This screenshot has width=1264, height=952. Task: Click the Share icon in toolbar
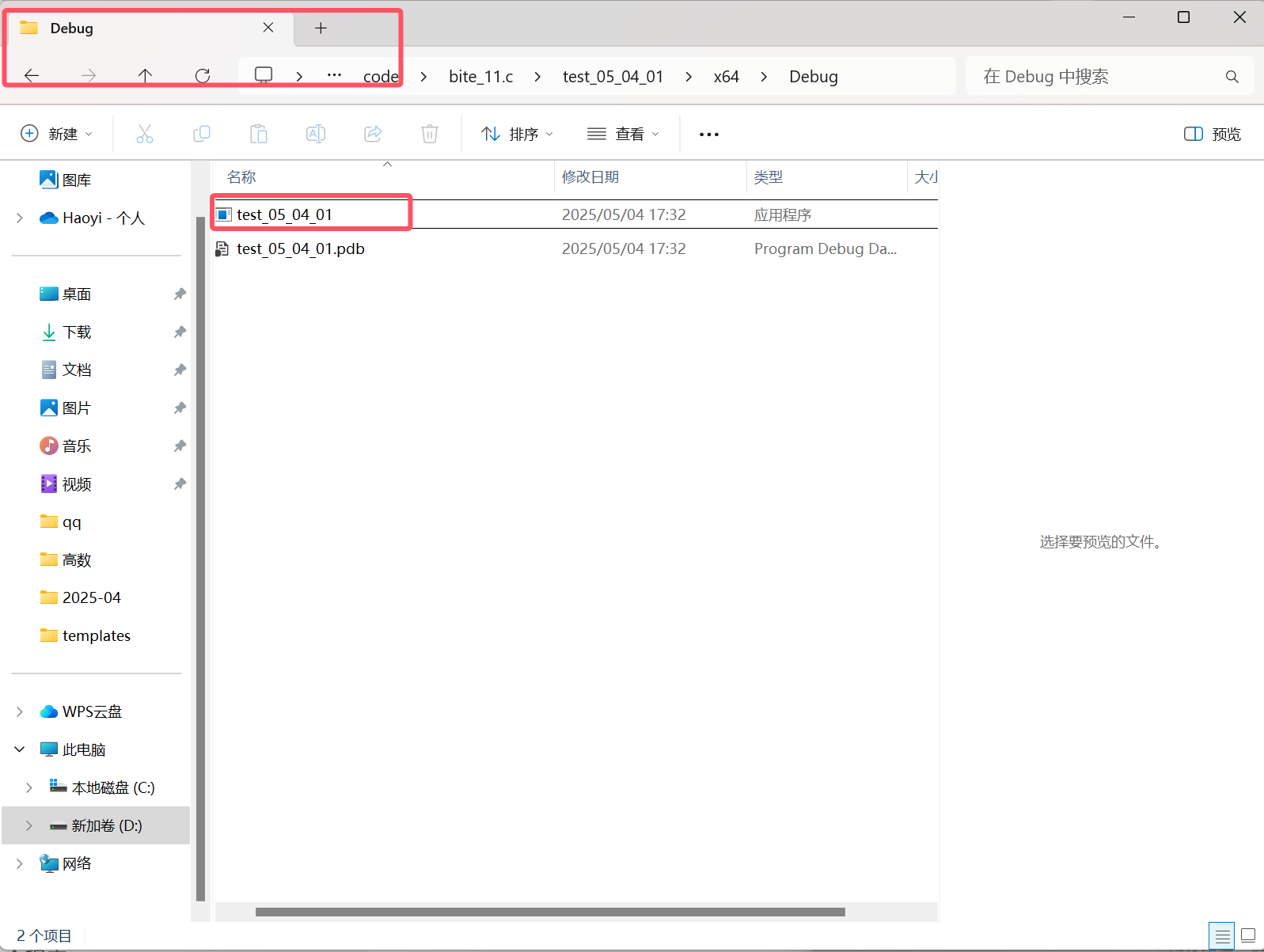pyautogui.click(x=373, y=134)
